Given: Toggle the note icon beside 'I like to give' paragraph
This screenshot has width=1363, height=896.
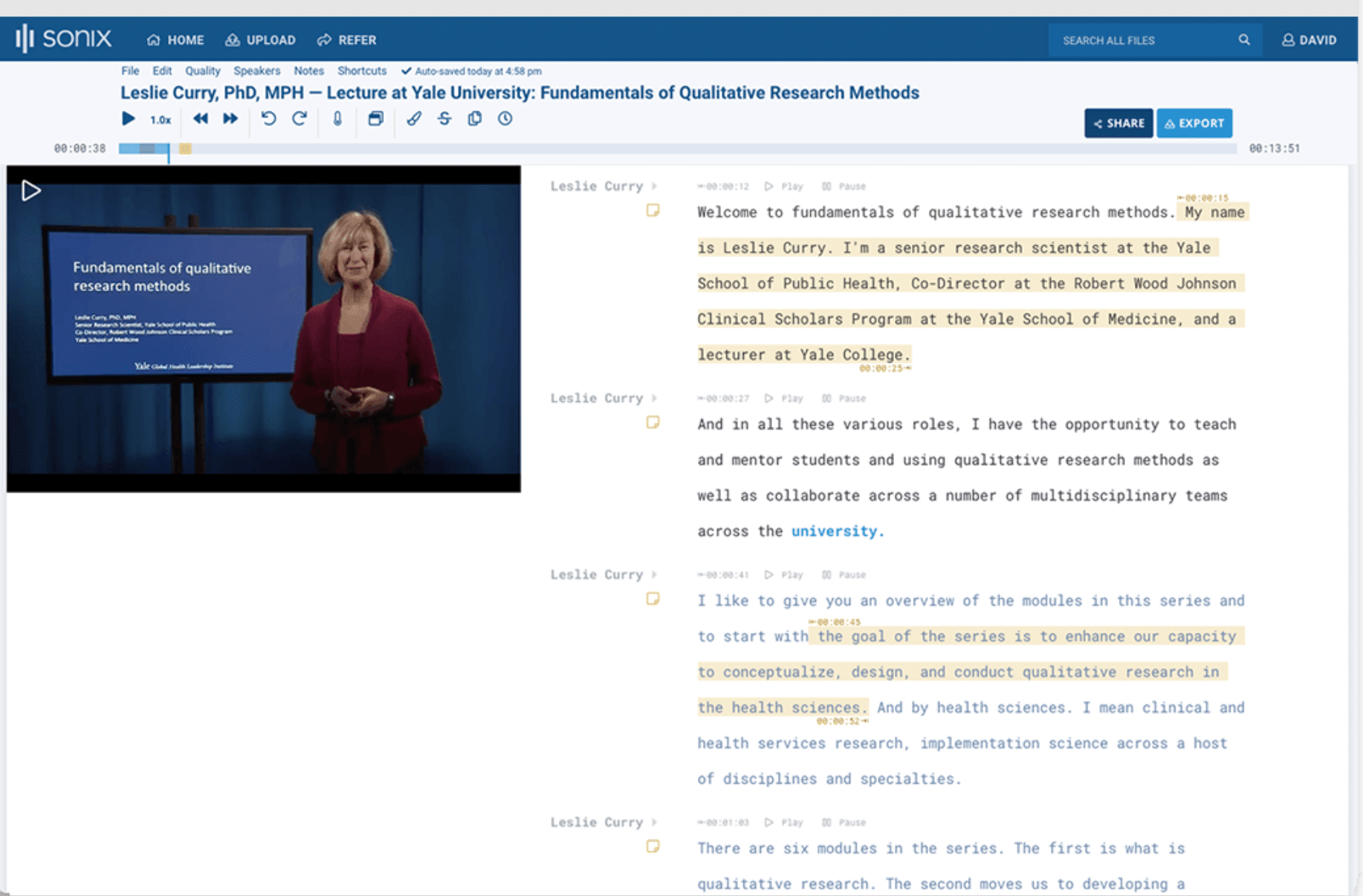Looking at the screenshot, I should [653, 599].
